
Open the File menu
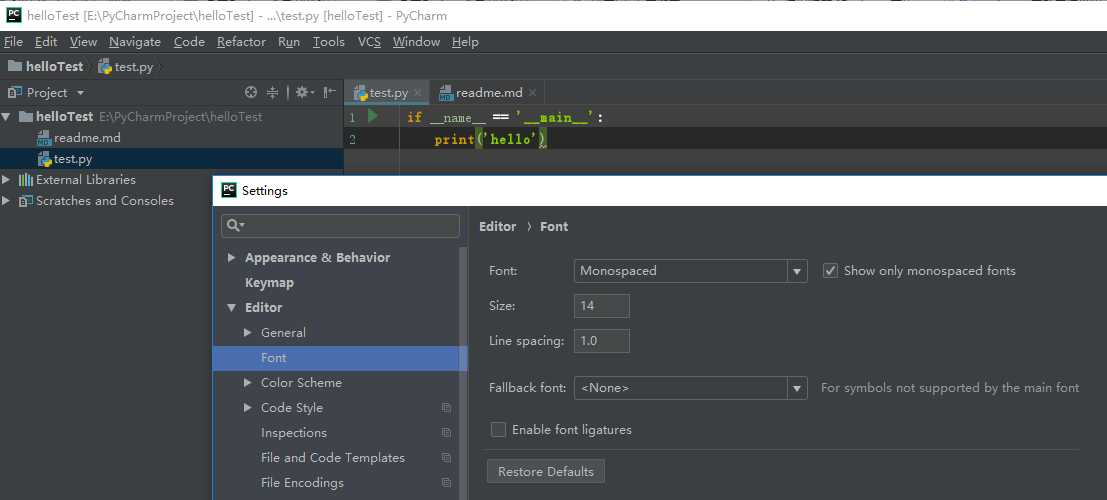pyautogui.click(x=13, y=42)
